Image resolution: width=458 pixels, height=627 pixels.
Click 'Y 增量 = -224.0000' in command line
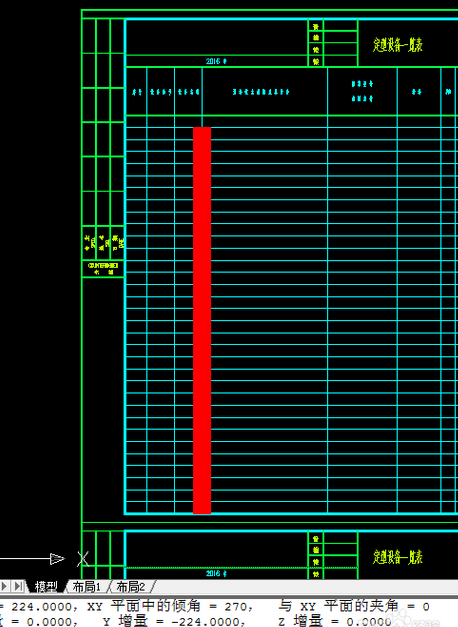click(174, 621)
